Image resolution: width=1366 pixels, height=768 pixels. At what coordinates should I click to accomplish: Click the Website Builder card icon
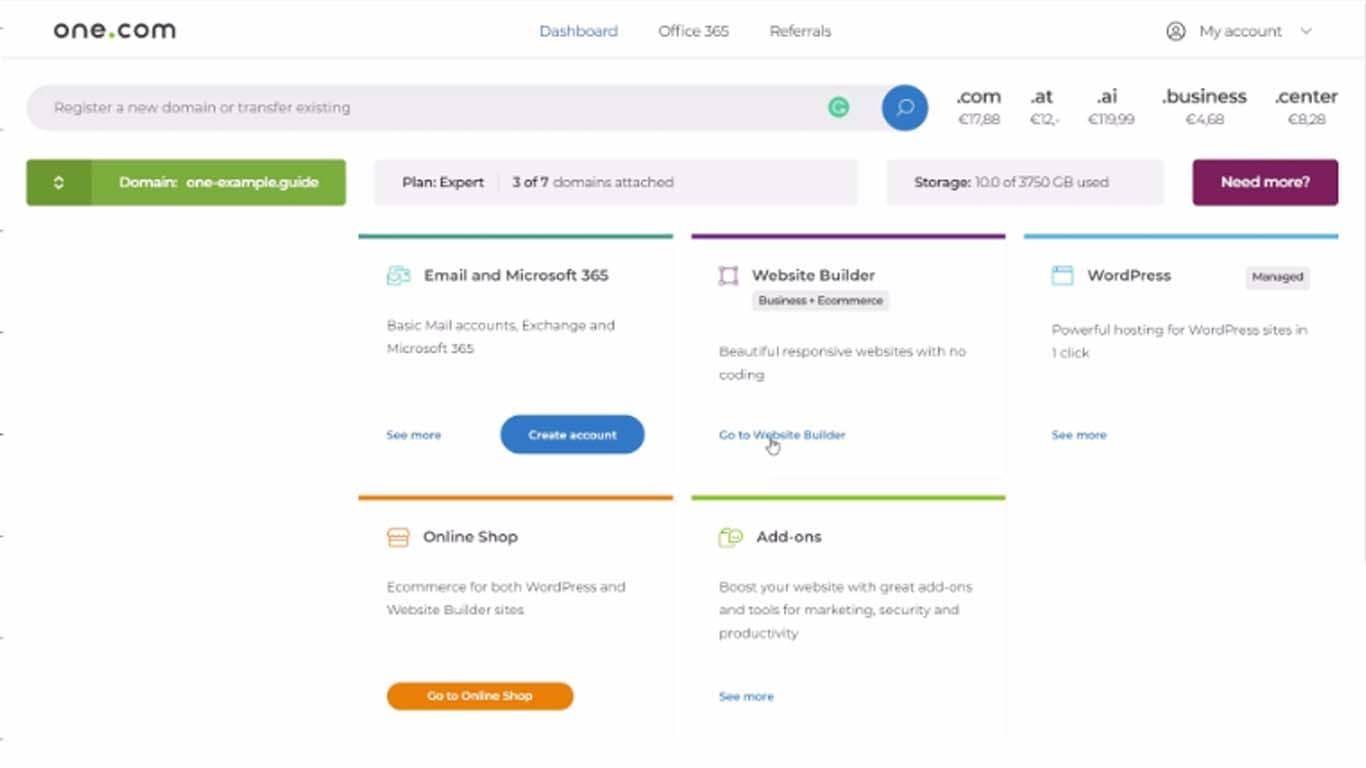(x=728, y=276)
